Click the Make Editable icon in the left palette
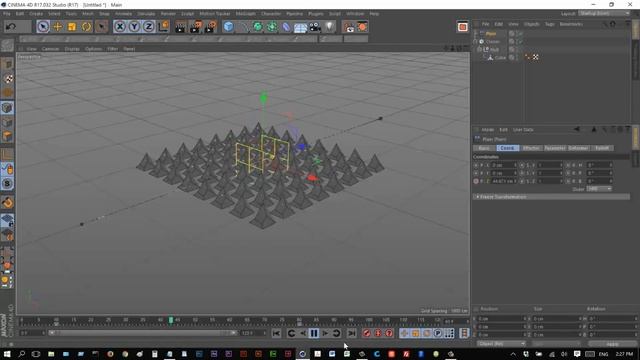Viewport: 640px width, 360px height. [x=7, y=45]
